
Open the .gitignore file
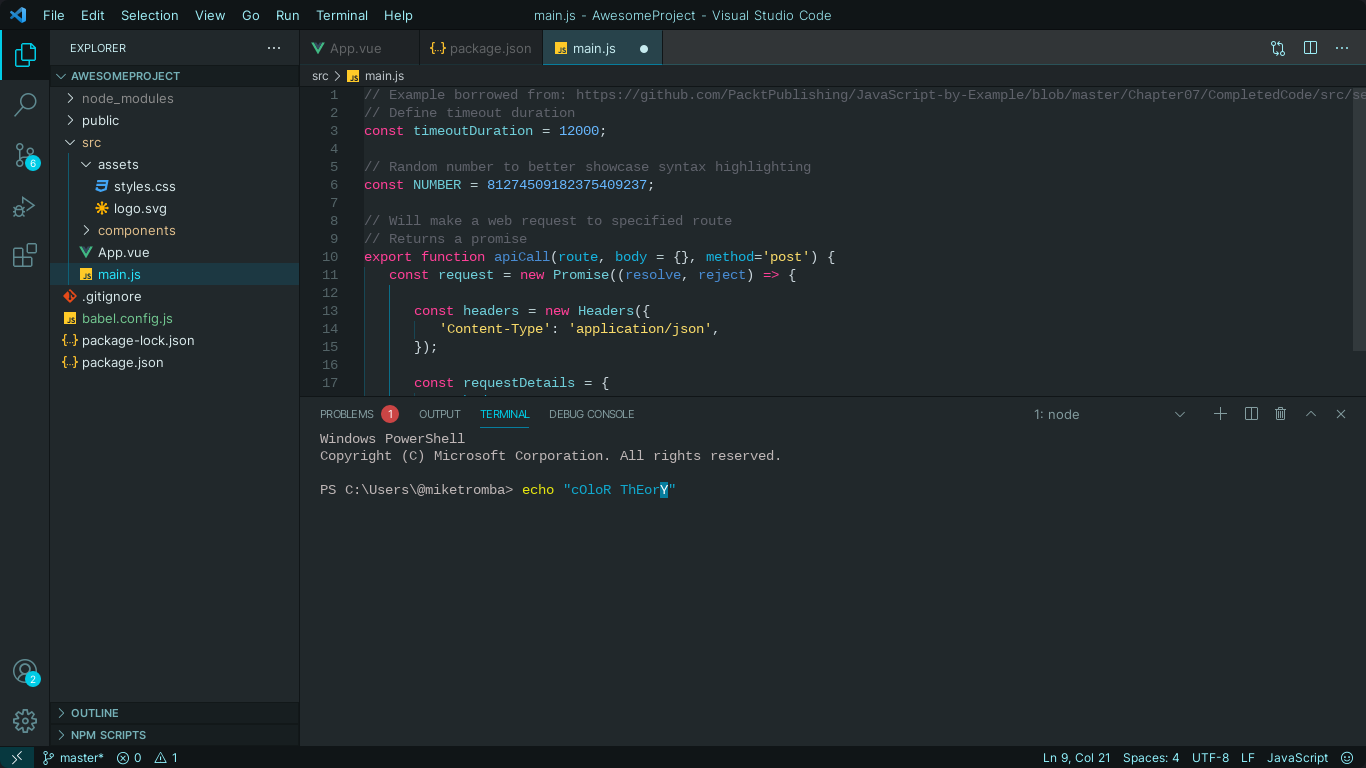tap(111, 296)
